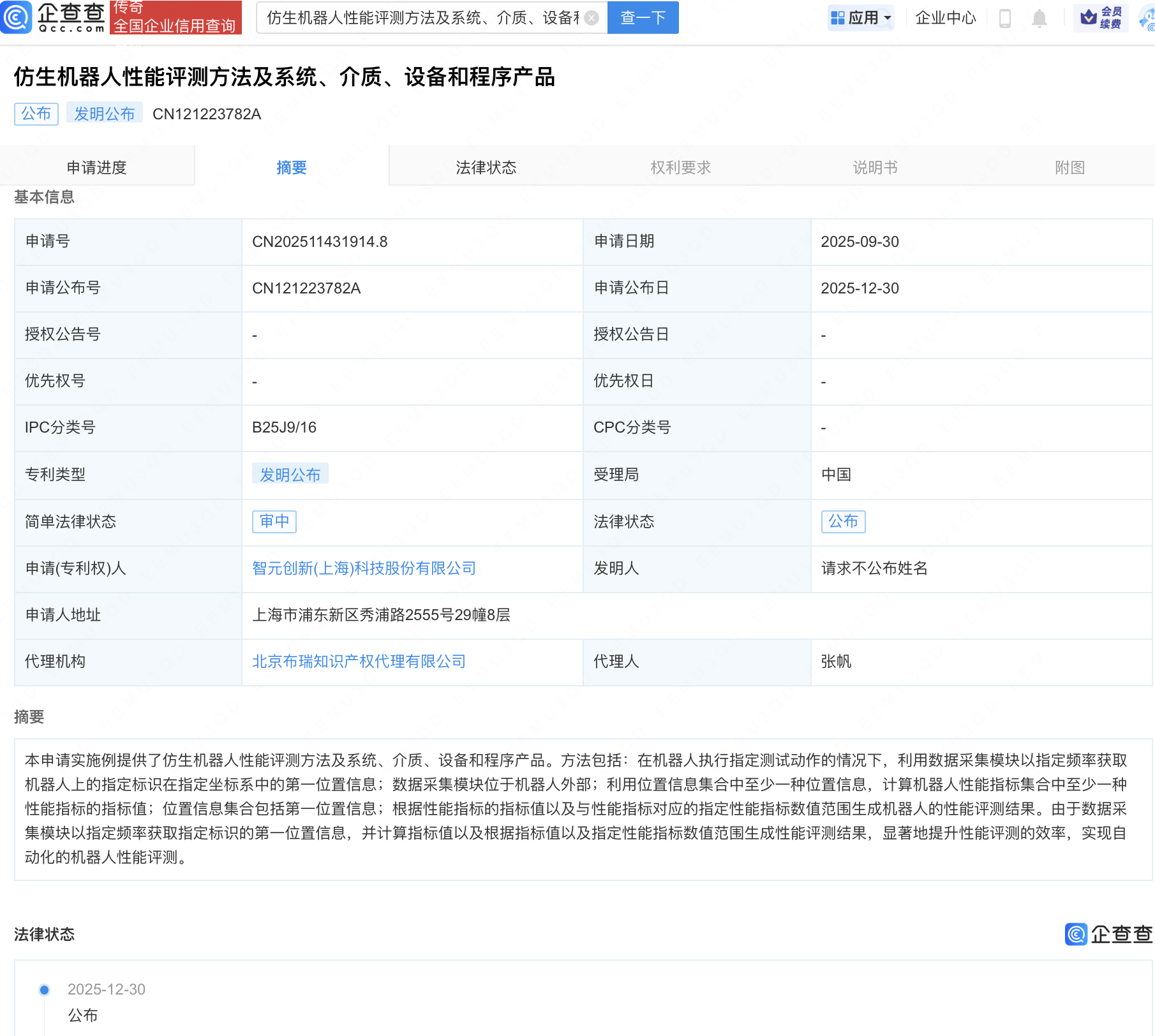Open notifications bell icon
Screen dimensions: 1155x1036
coord(1039,18)
